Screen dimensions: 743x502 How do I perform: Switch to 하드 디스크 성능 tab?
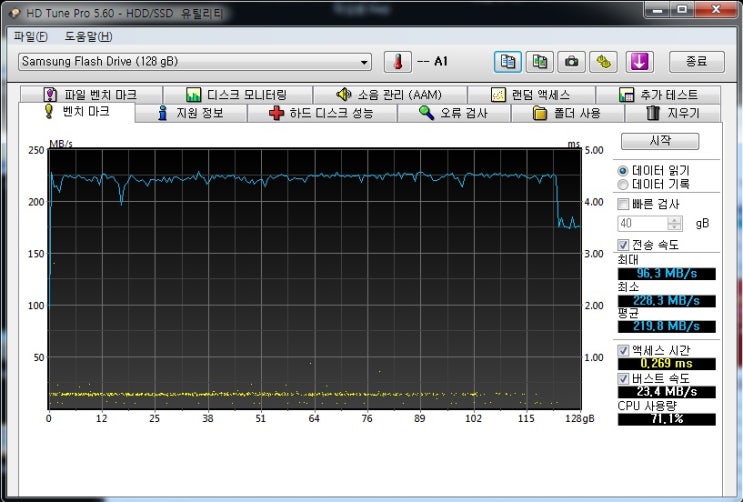[x=322, y=113]
